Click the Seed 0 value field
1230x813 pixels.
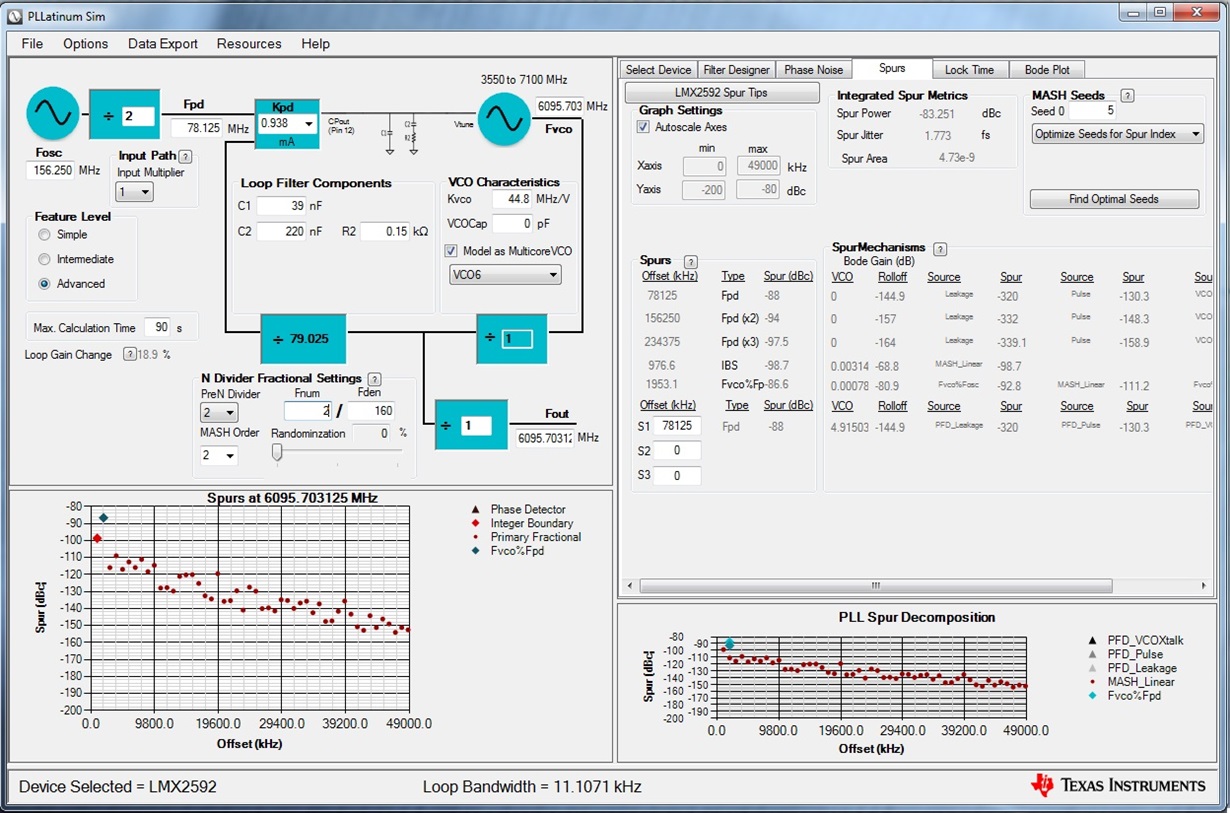click(x=1093, y=111)
